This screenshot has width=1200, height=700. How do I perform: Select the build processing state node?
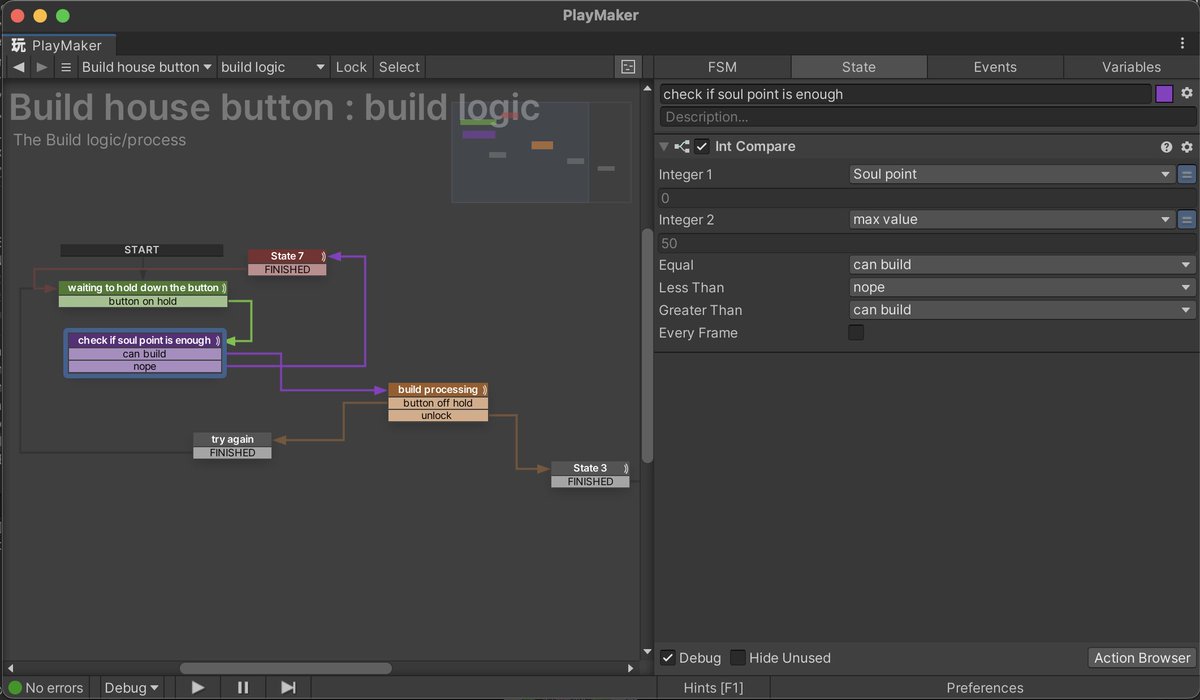coord(438,389)
